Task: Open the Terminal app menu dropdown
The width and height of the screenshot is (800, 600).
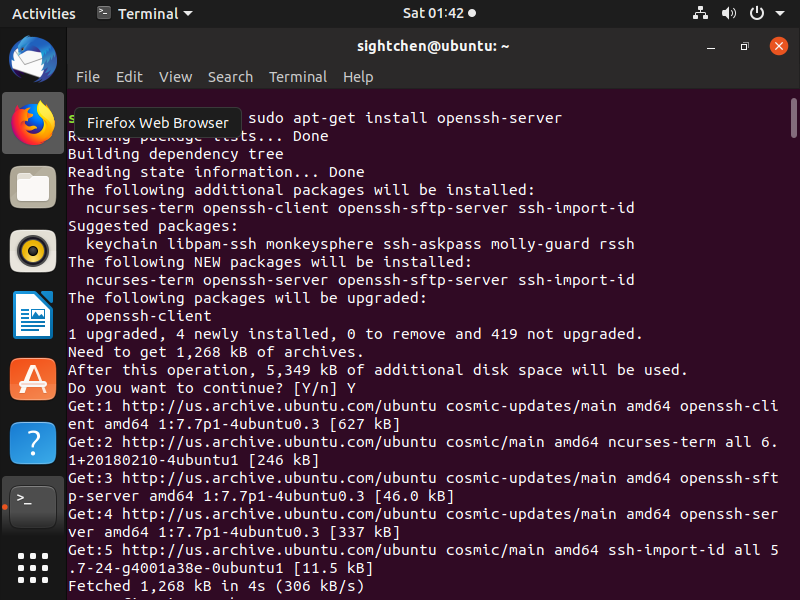Action: pyautogui.click(x=145, y=14)
